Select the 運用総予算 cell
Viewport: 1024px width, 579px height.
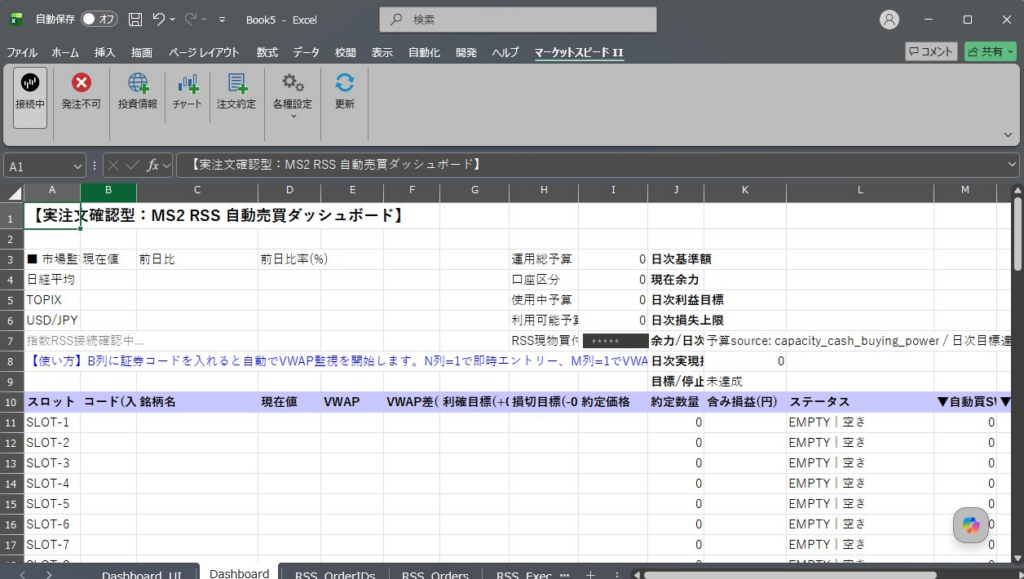pyautogui.click(x=543, y=259)
